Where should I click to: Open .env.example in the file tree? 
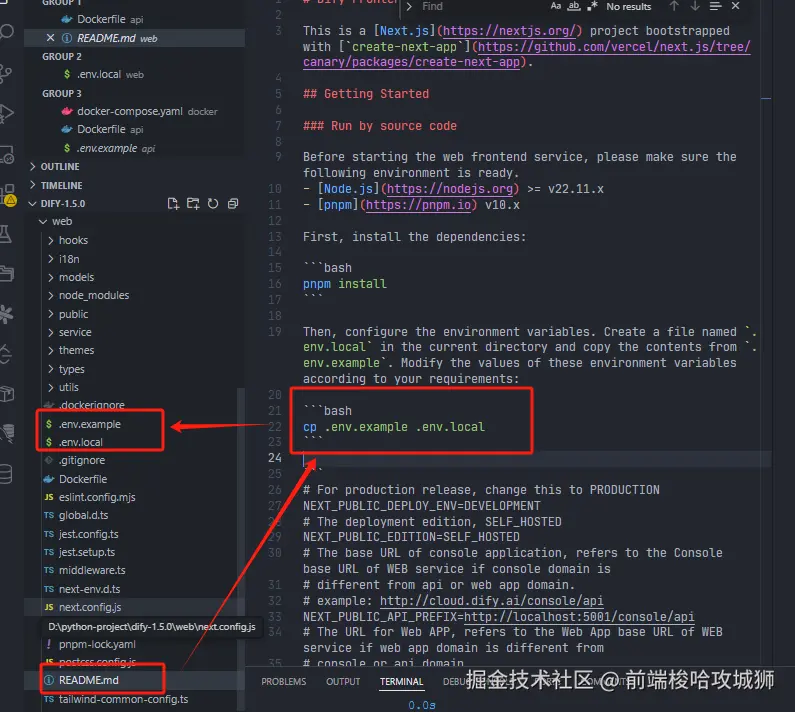tap(90, 424)
